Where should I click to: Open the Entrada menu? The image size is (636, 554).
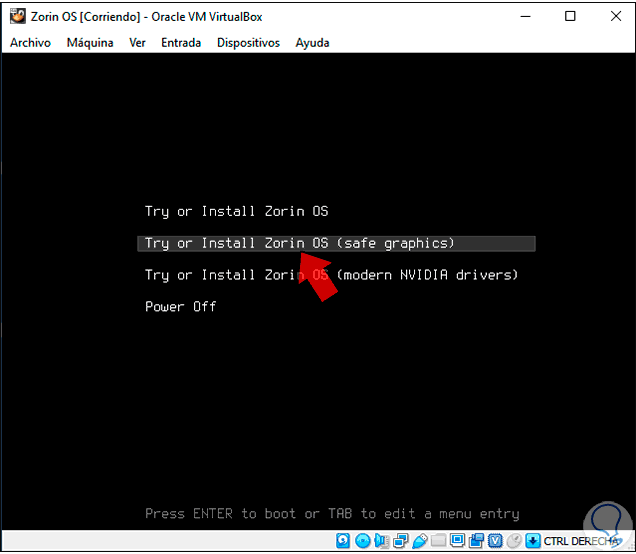point(181,43)
